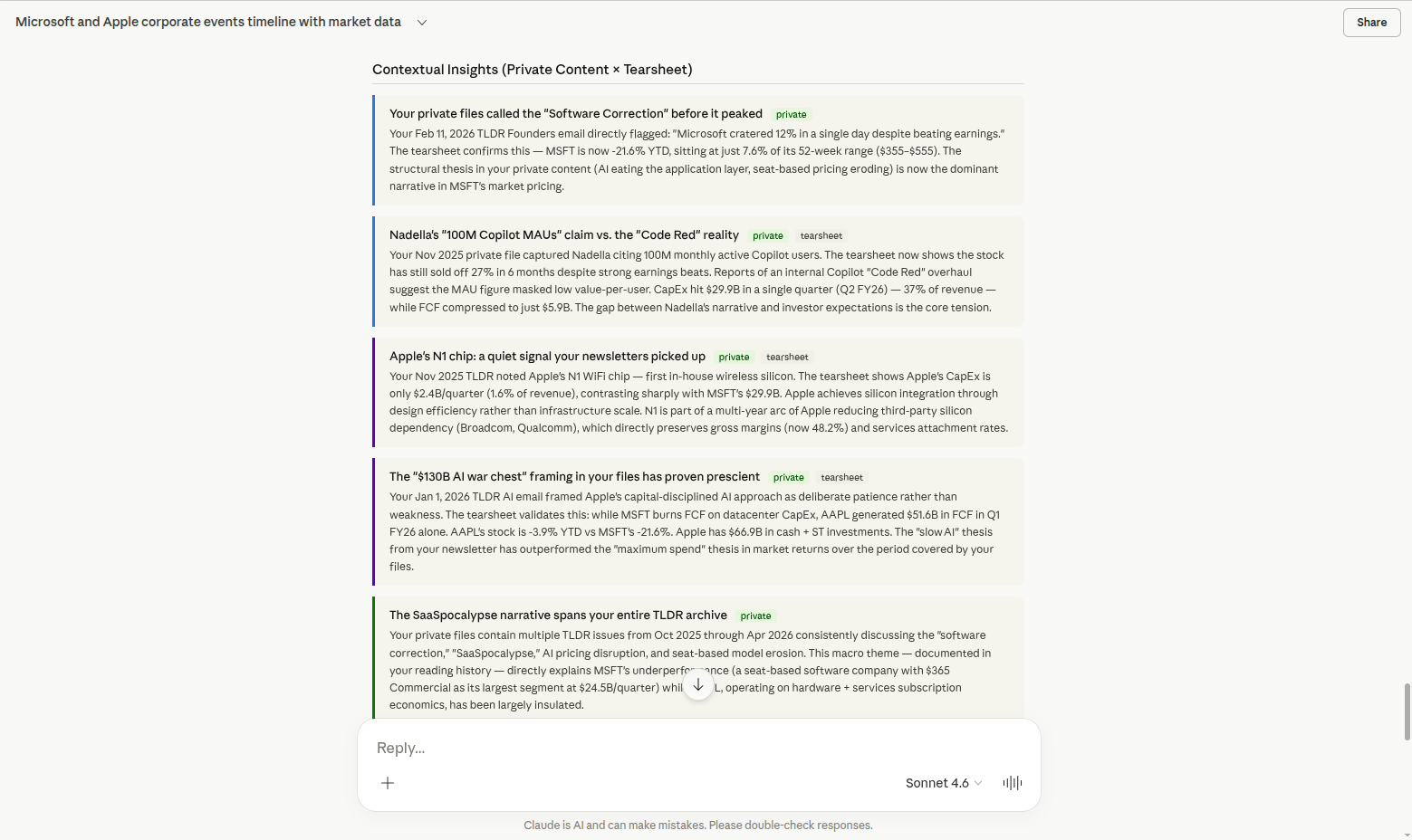Select the Contextual Insights section heading
This screenshot has height=840, width=1412.
[532, 69]
